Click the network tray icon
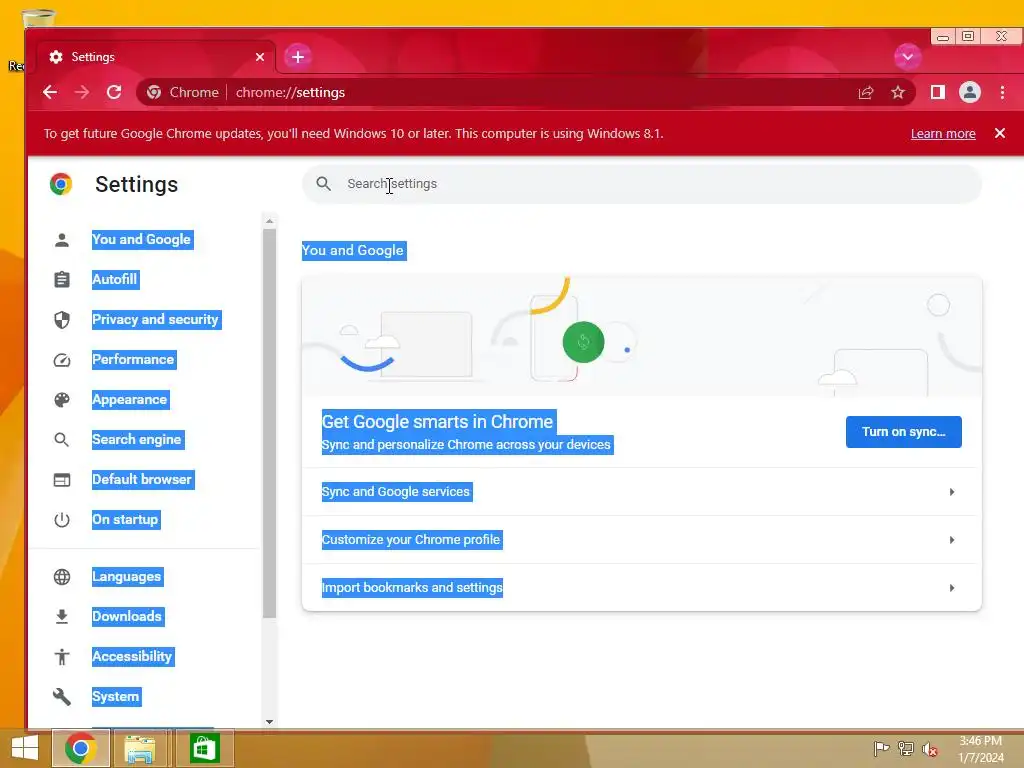 point(906,748)
